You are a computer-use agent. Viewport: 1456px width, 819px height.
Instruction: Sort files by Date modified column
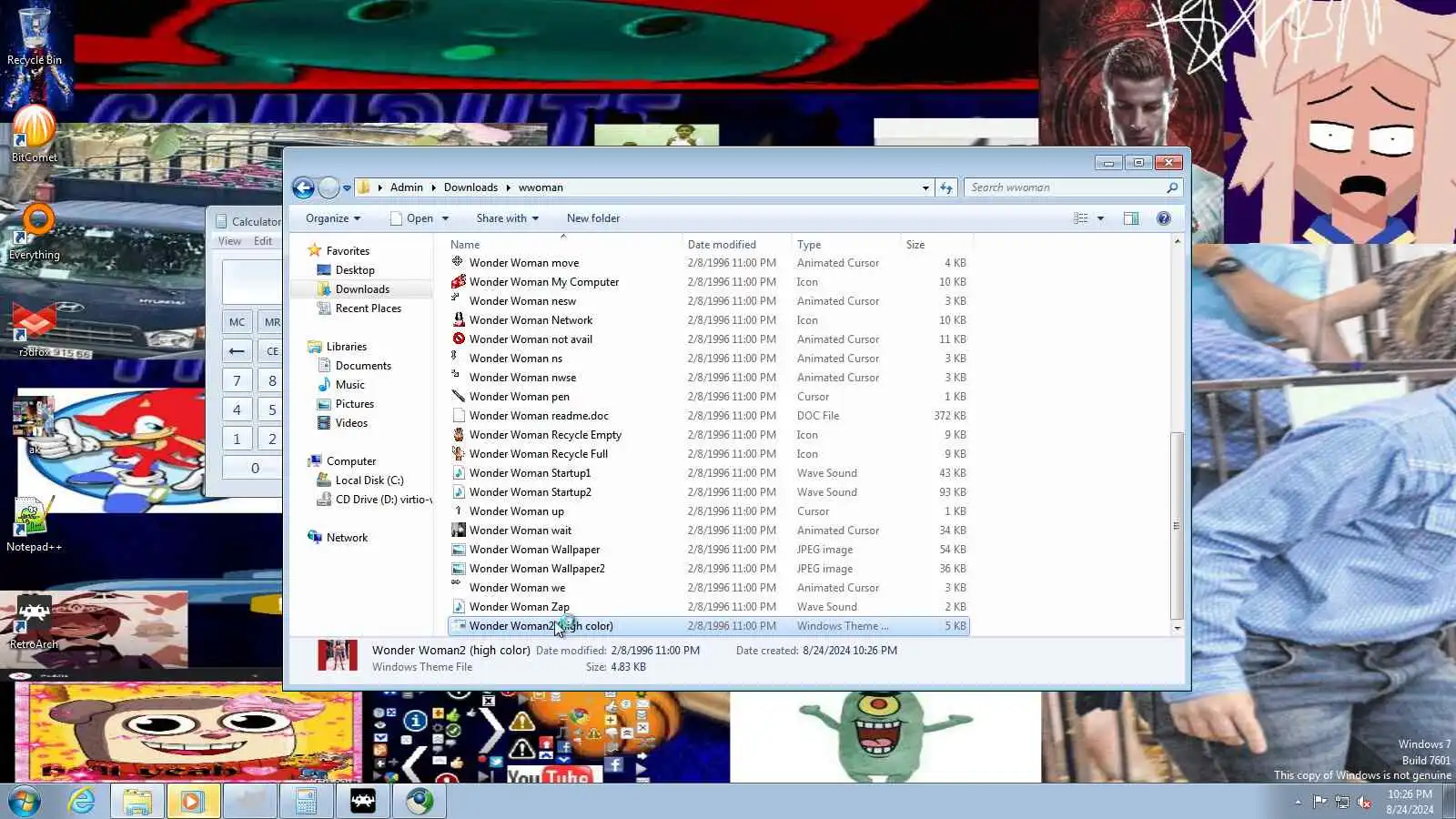pos(736,245)
